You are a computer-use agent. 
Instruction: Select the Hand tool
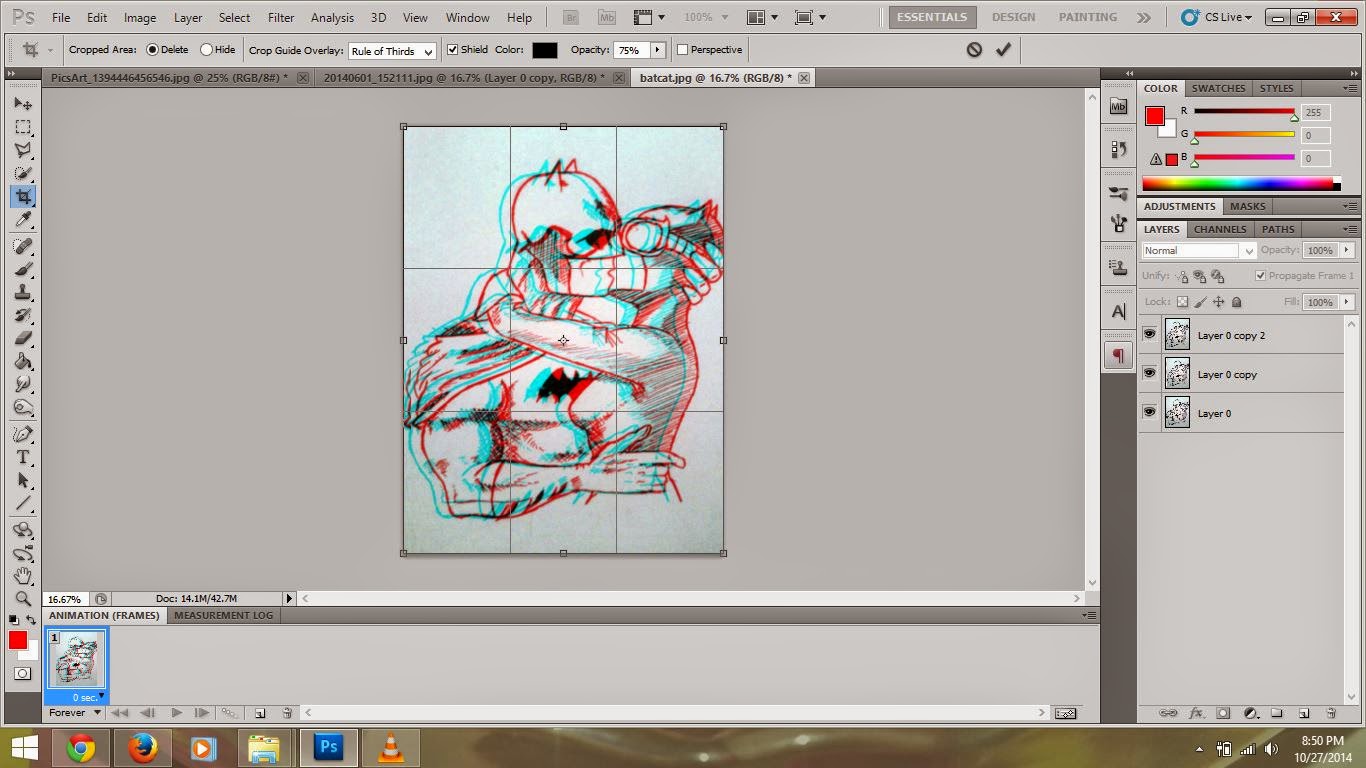click(23, 576)
